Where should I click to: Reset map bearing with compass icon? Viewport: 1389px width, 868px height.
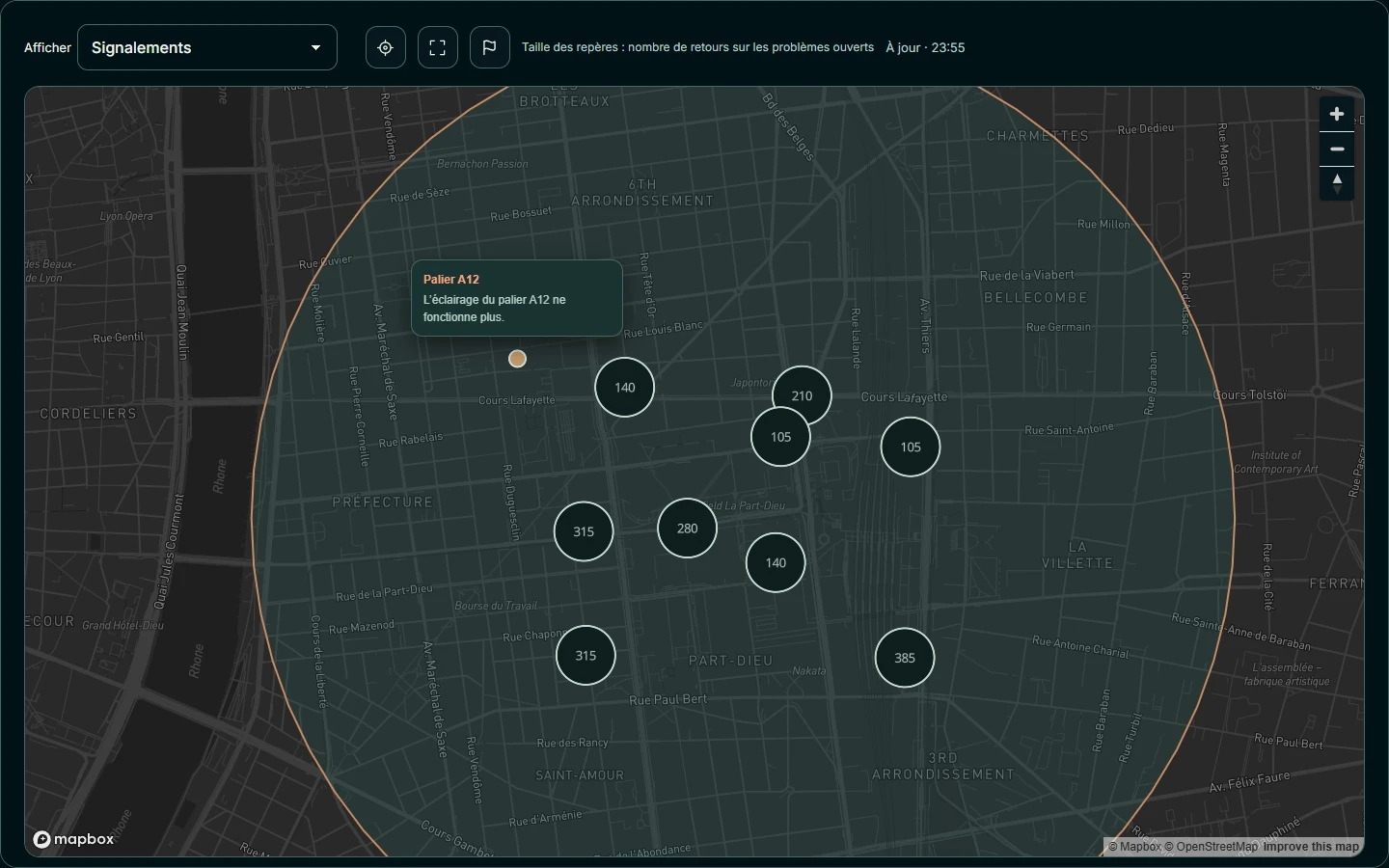point(1337,183)
